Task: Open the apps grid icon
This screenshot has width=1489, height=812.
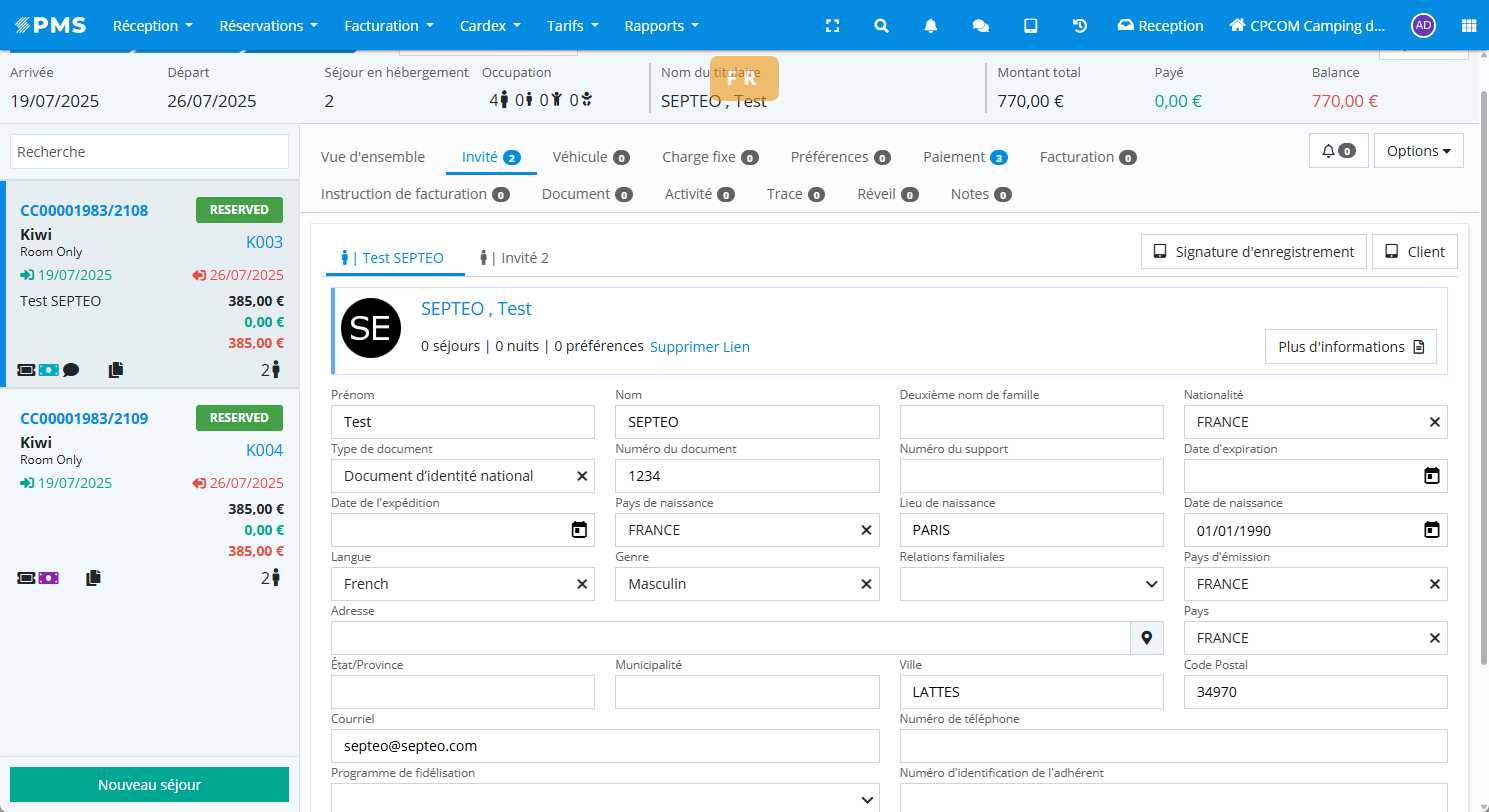Action: pos(1469,26)
